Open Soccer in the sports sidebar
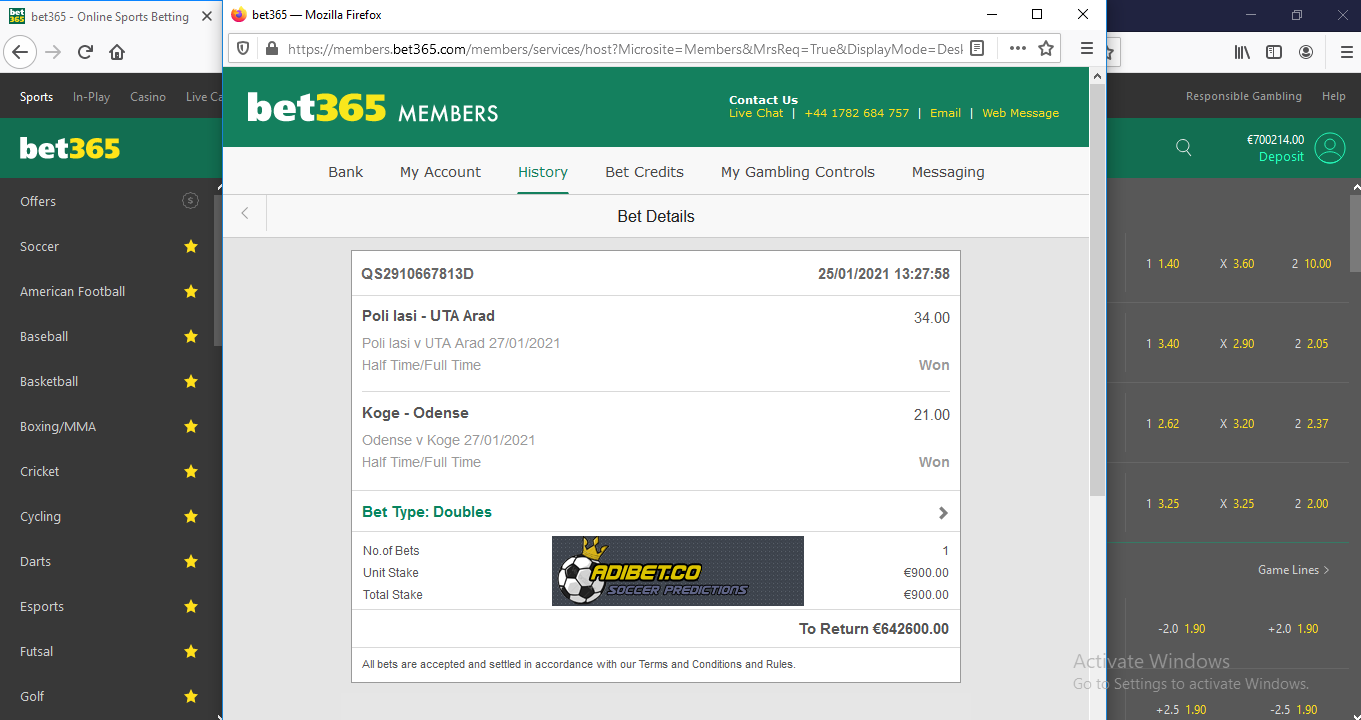The height and width of the screenshot is (720, 1361). tap(40, 246)
